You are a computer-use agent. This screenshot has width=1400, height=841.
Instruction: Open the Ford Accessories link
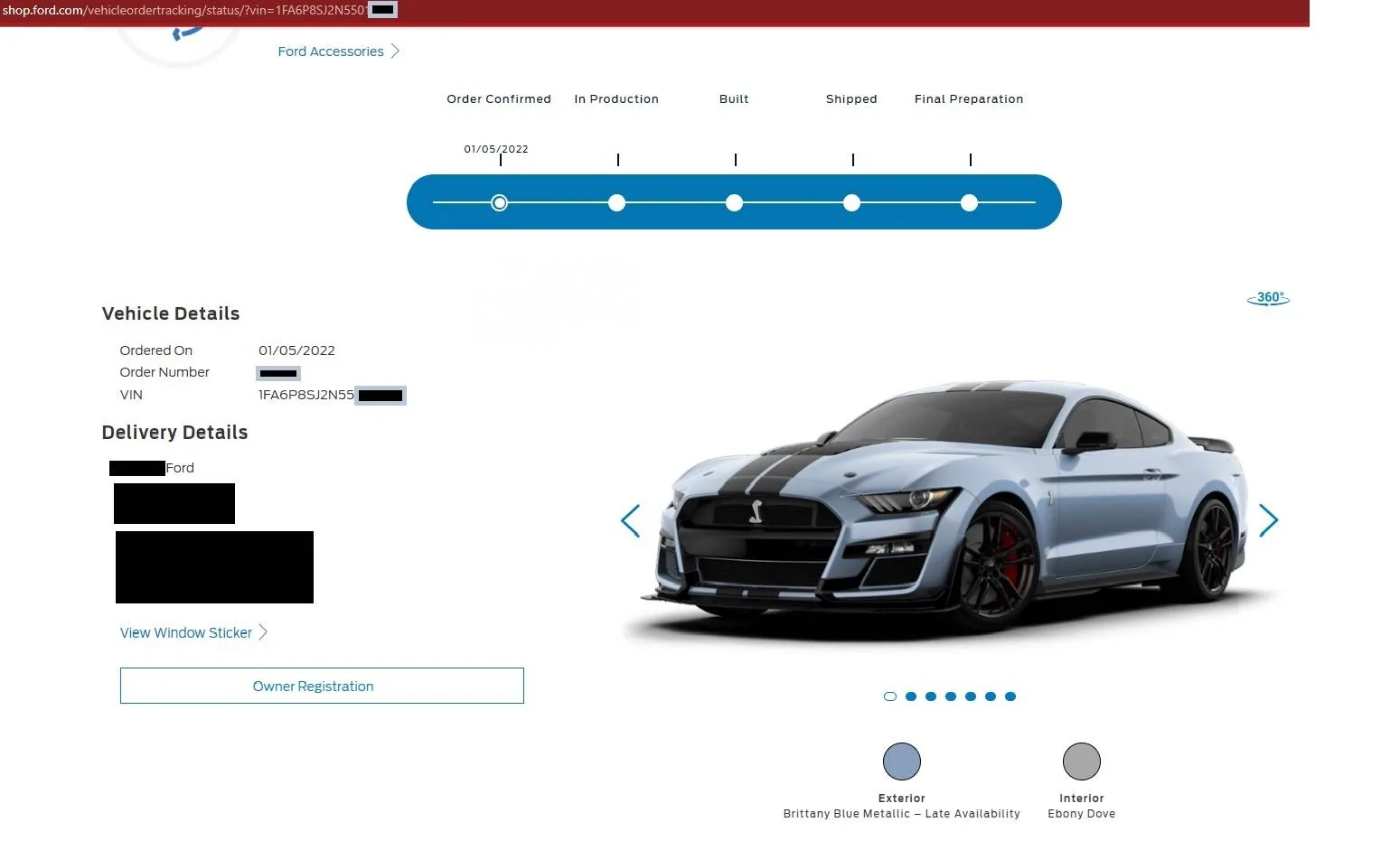coord(338,51)
